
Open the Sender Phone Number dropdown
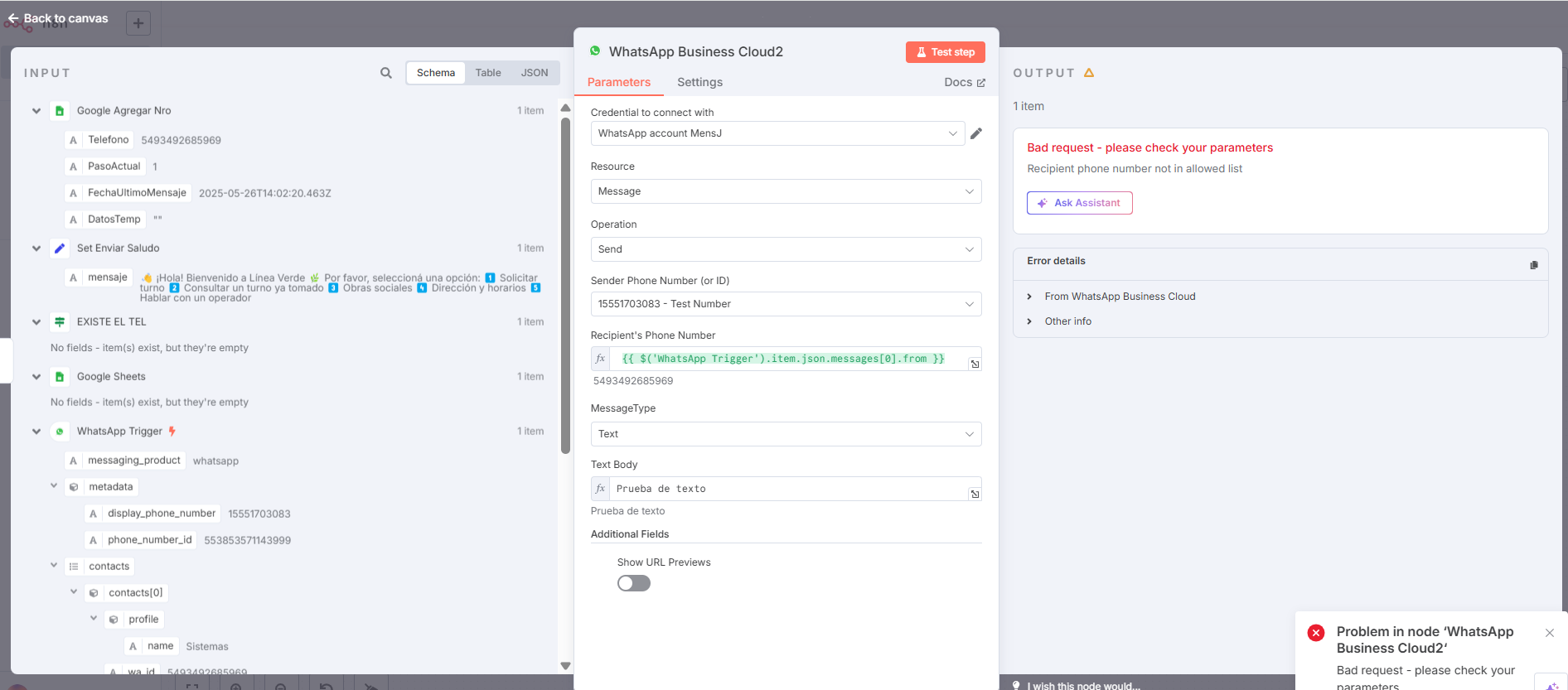(786, 304)
